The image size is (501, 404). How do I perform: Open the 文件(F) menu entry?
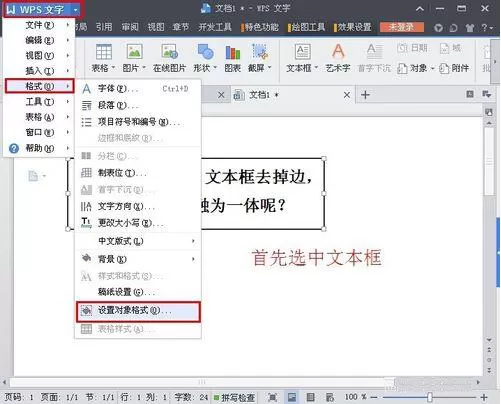click(39, 25)
